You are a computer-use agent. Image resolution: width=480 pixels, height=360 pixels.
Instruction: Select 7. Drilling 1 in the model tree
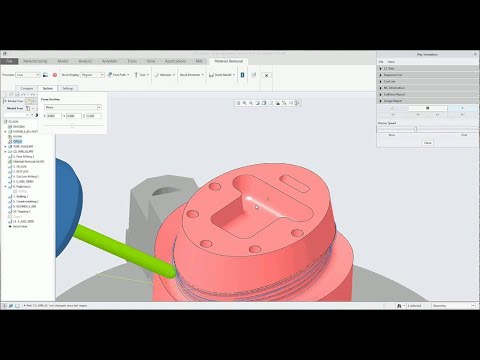[x=21, y=196]
